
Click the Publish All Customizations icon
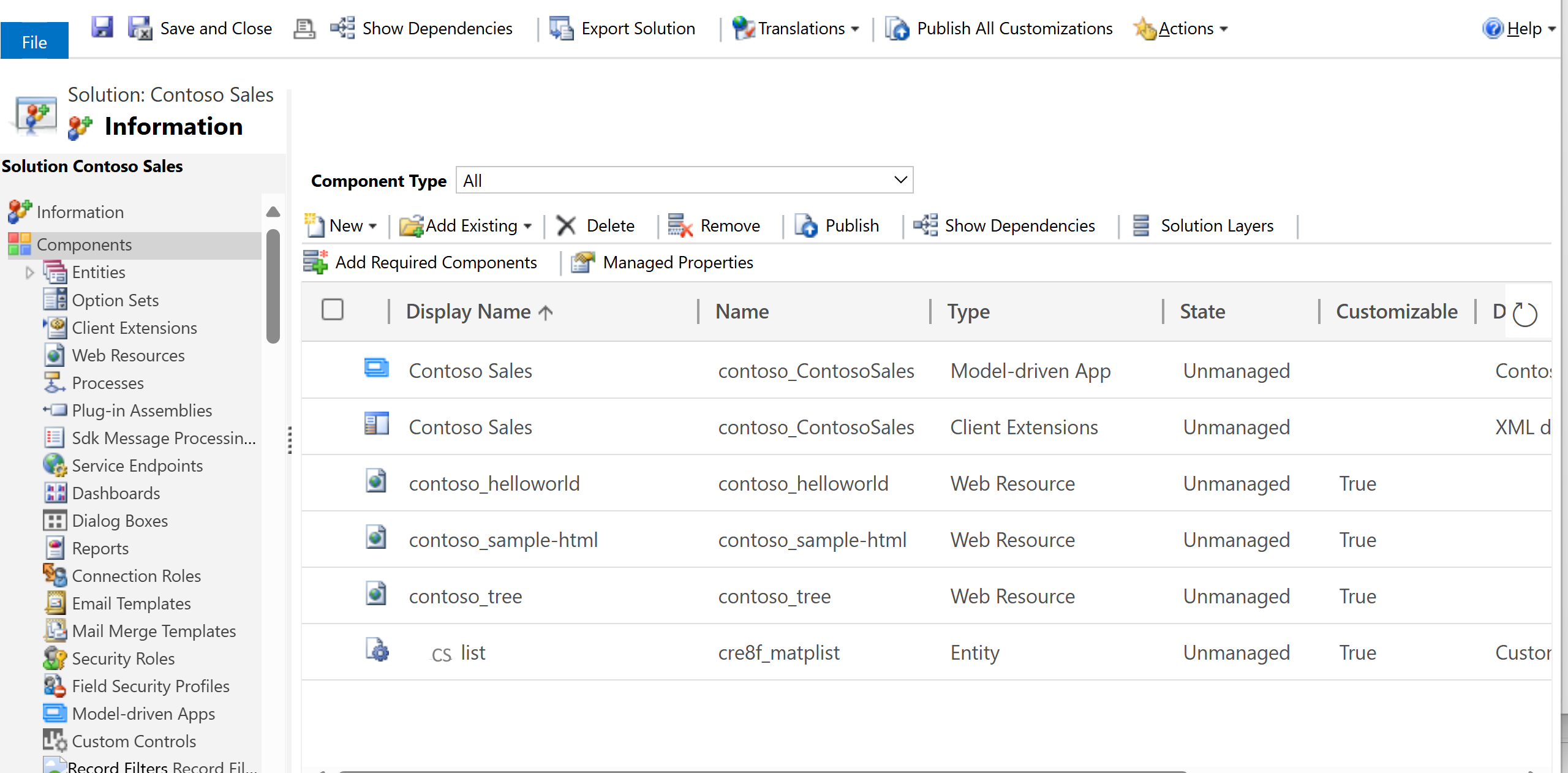[899, 27]
